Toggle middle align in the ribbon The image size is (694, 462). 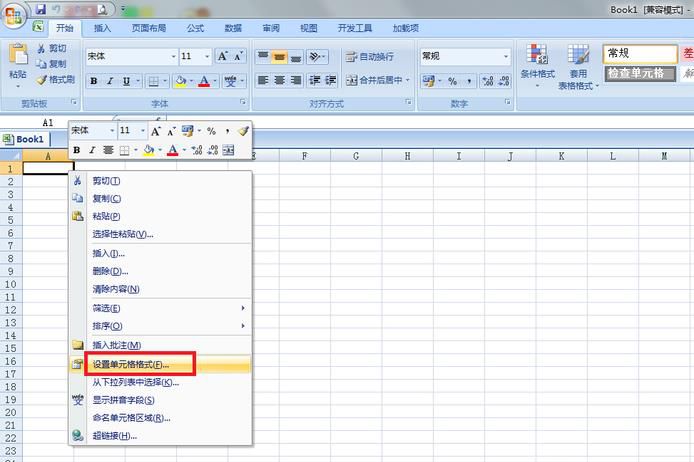279,57
